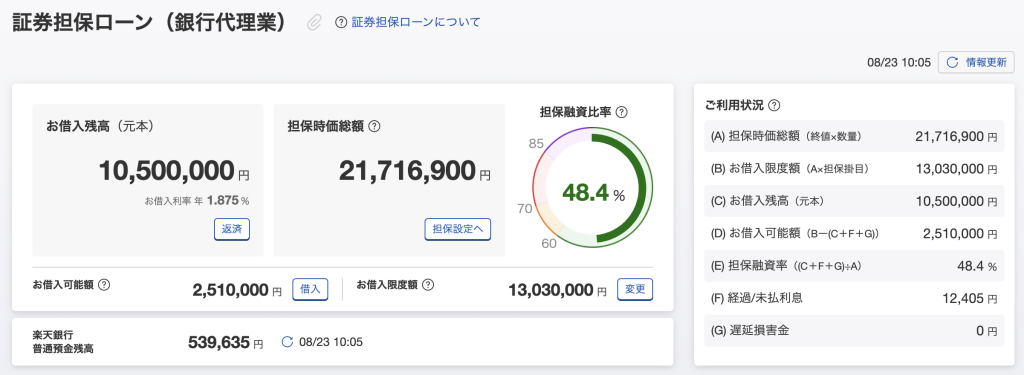Open help icon next to 担保時価総額

tap(374, 127)
